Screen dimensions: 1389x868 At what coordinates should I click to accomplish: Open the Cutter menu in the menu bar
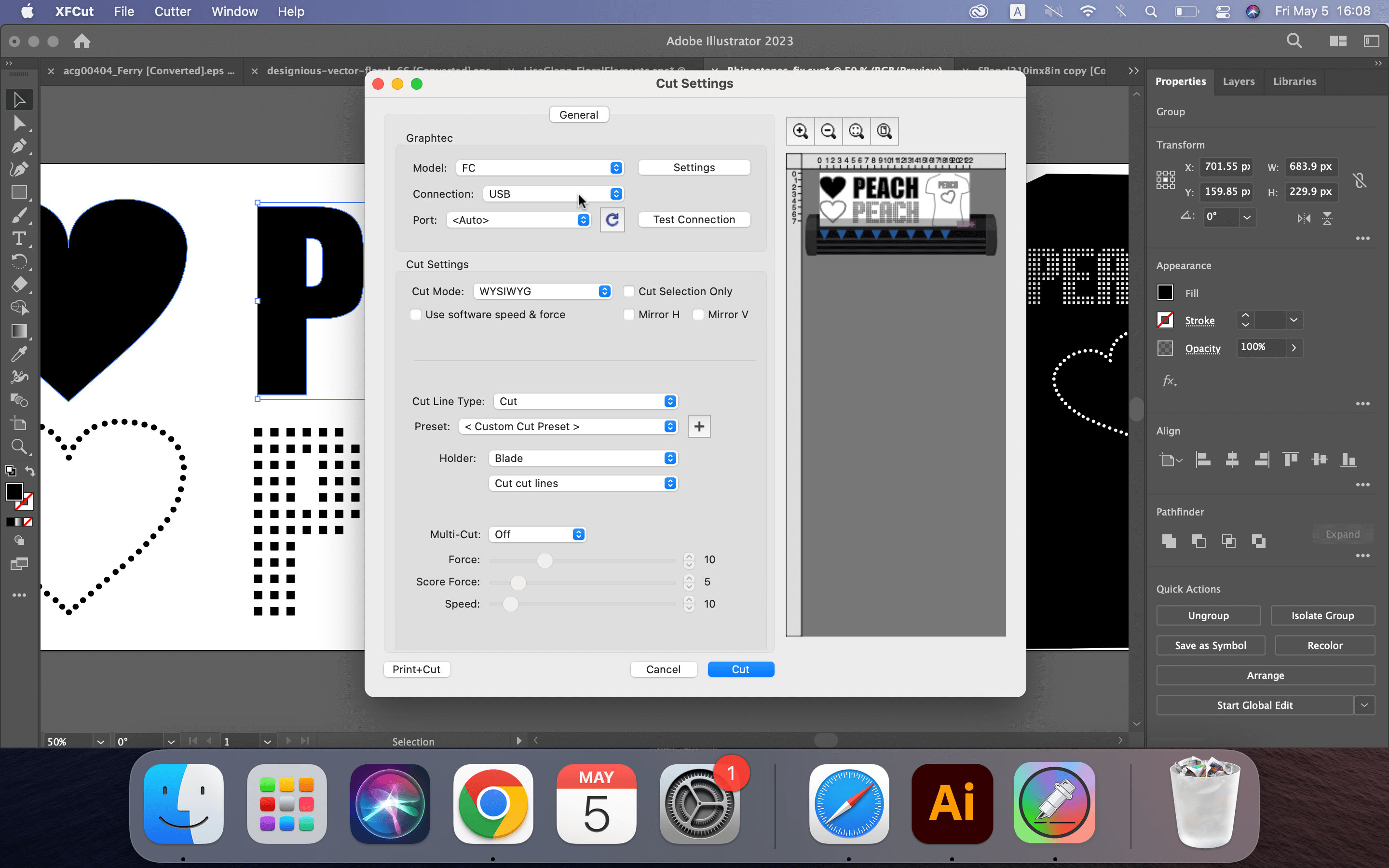point(173,11)
